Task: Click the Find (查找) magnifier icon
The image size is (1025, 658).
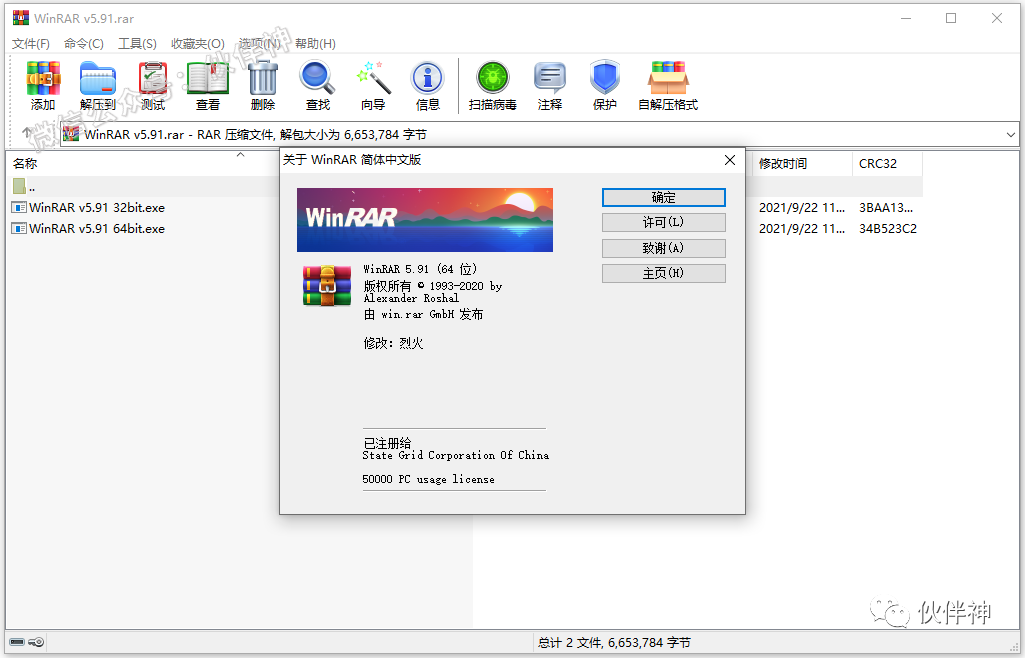Action: pos(318,86)
